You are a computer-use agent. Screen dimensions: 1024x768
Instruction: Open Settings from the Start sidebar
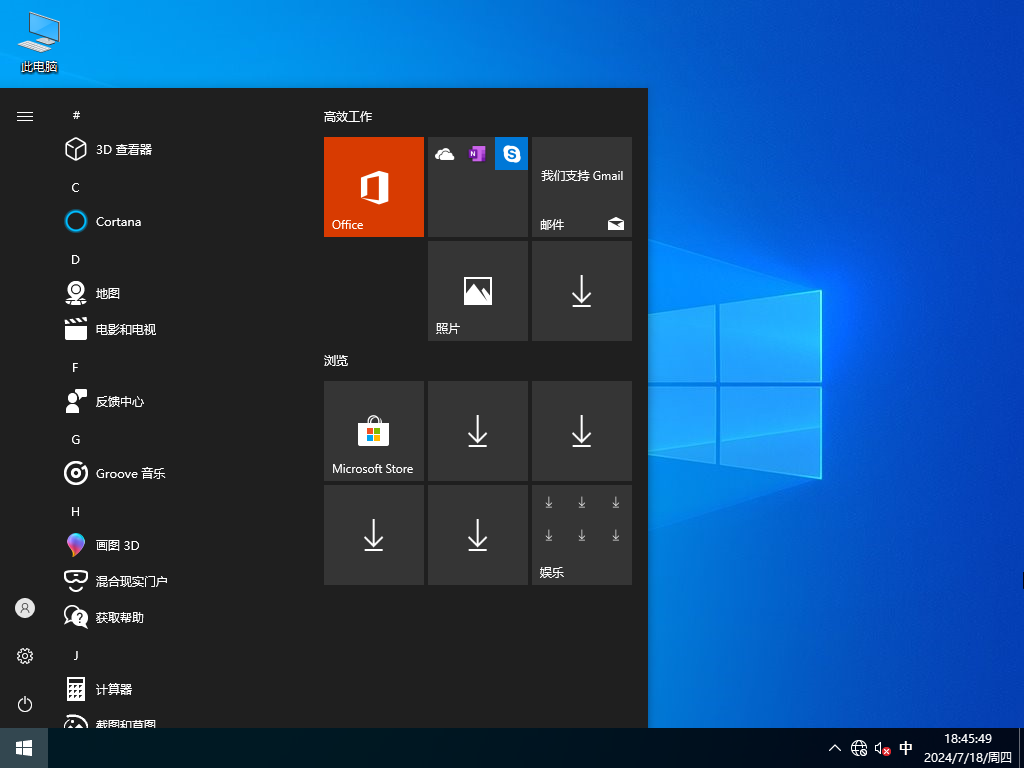[x=24, y=656]
